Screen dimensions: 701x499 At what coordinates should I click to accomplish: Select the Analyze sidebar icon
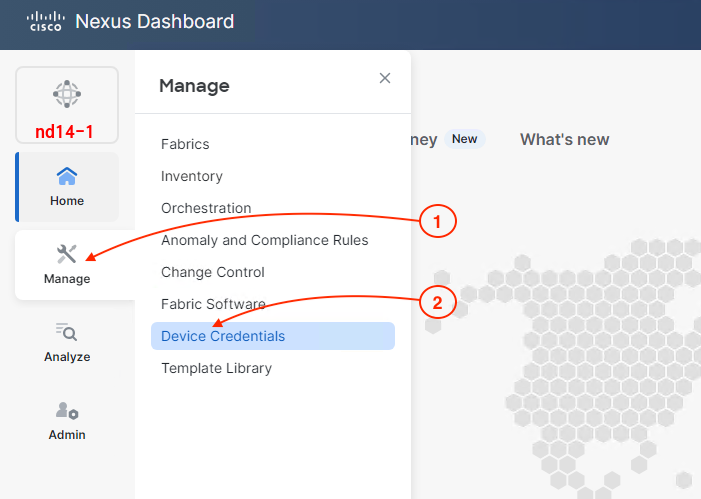click(67, 333)
